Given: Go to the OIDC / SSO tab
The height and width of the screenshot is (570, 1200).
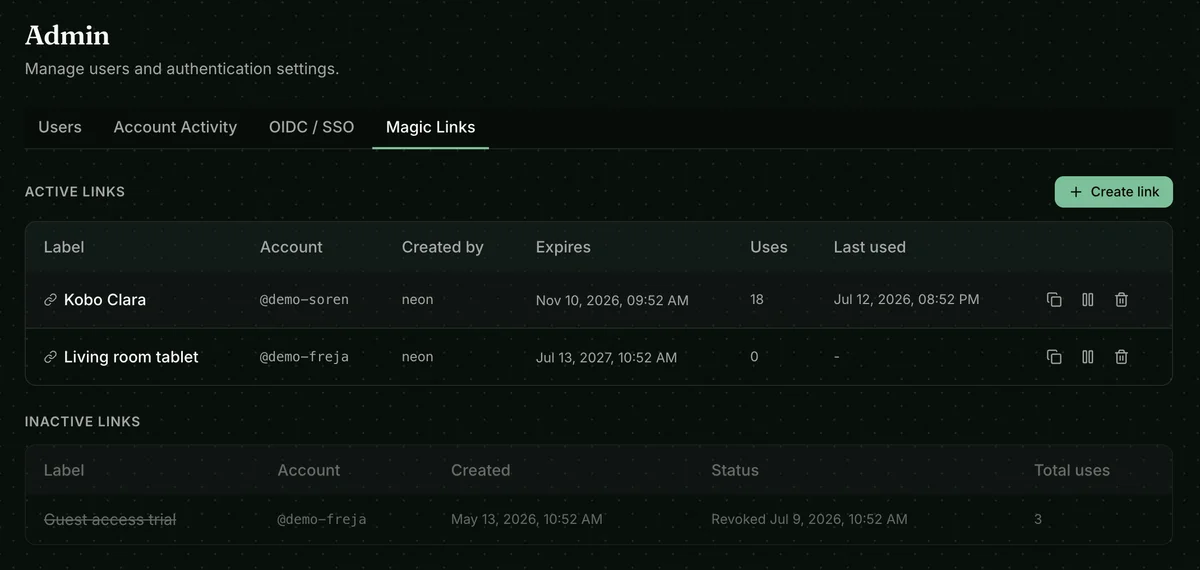Looking at the screenshot, I should (311, 127).
